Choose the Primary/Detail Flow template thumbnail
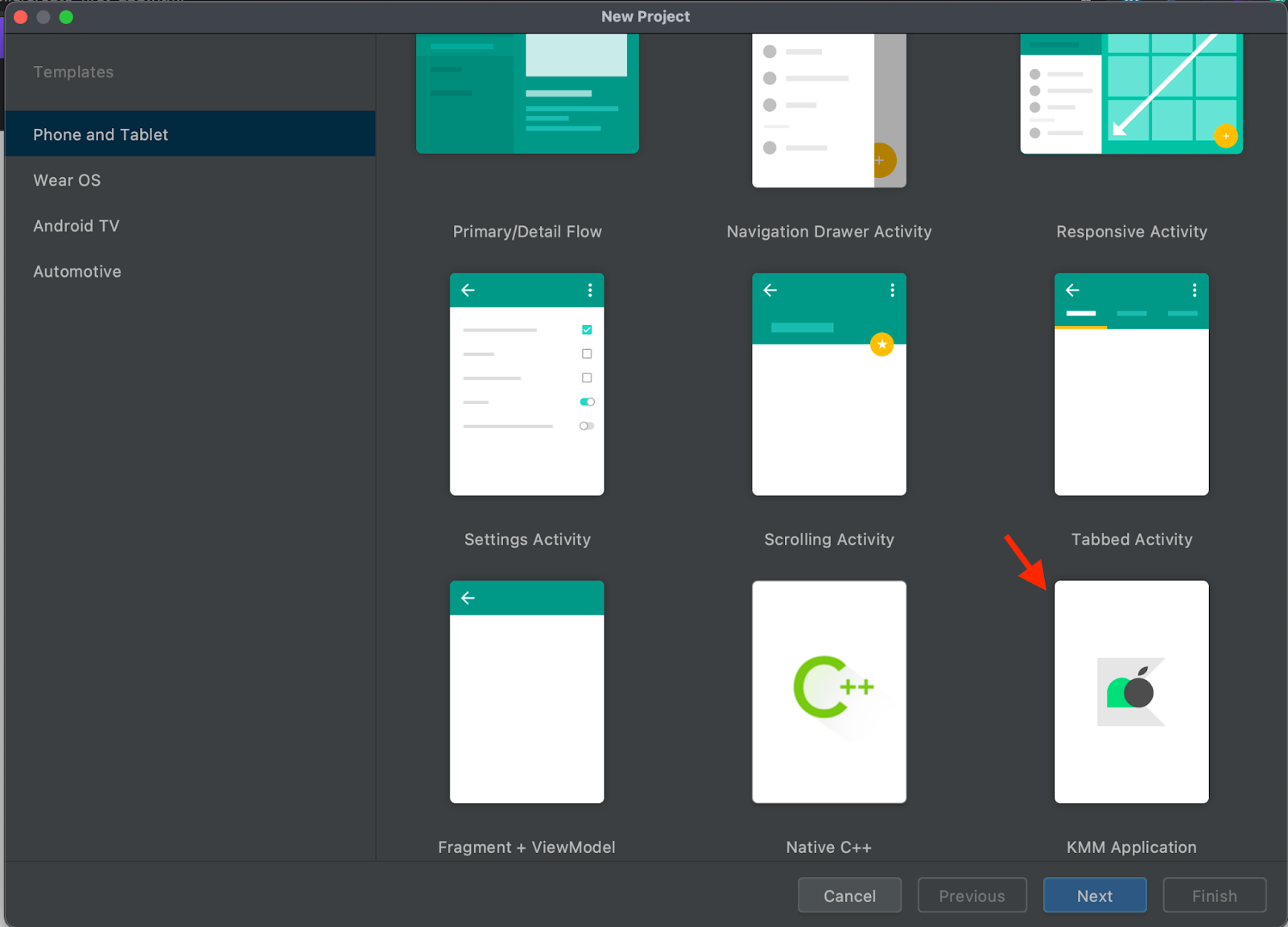The height and width of the screenshot is (927, 1288). pyautogui.click(x=527, y=93)
